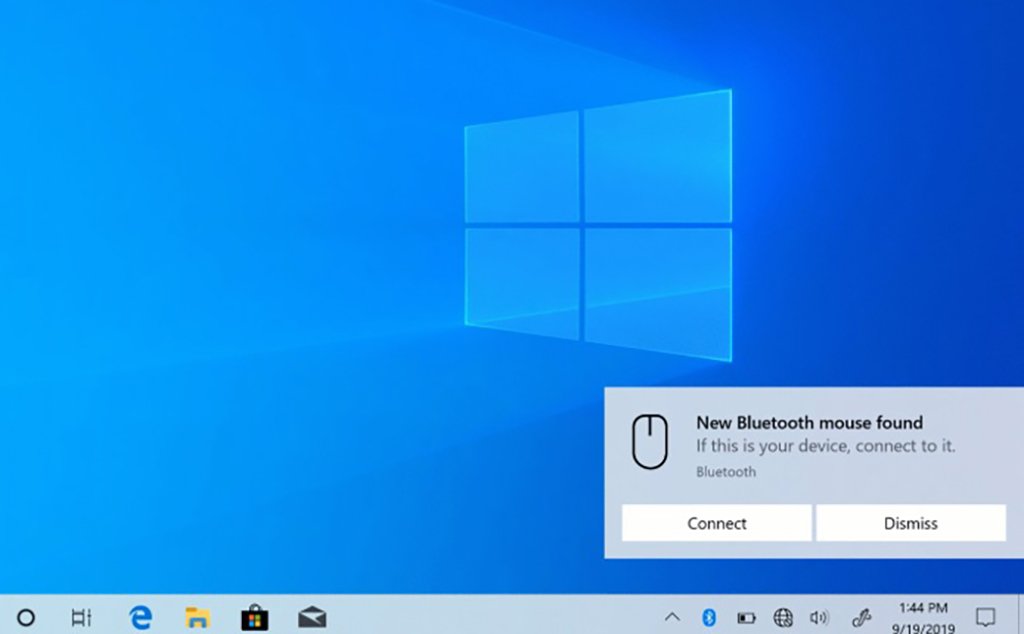This screenshot has width=1024, height=634.
Task: Click the Windows logo on desktop wallpaper
Action: [597, 225]
